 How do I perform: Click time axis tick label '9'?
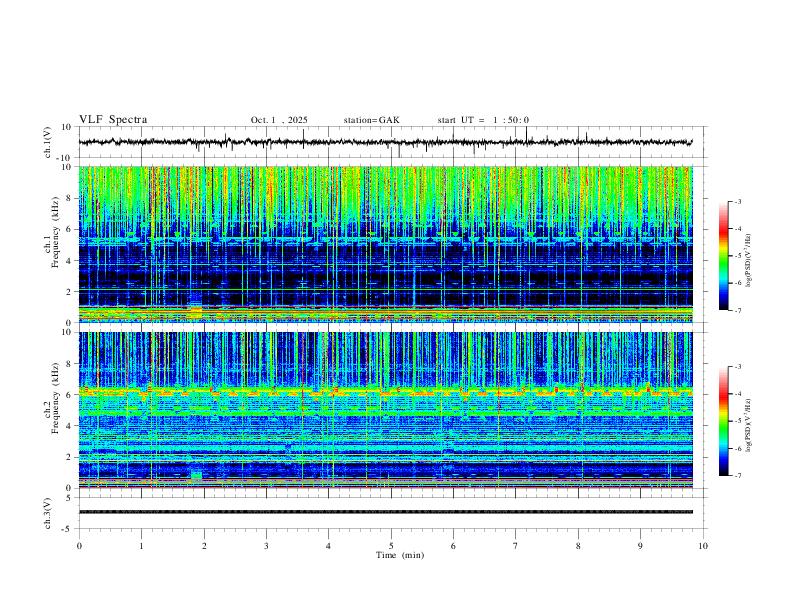(x=640, y=546)
